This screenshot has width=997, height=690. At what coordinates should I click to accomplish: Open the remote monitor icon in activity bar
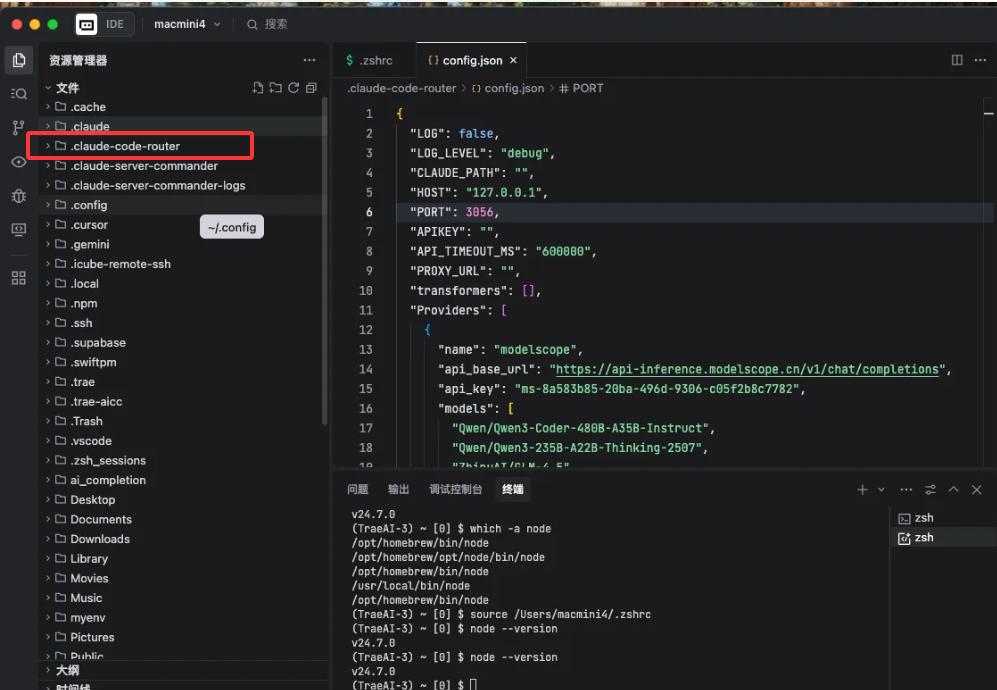point(19,230)
